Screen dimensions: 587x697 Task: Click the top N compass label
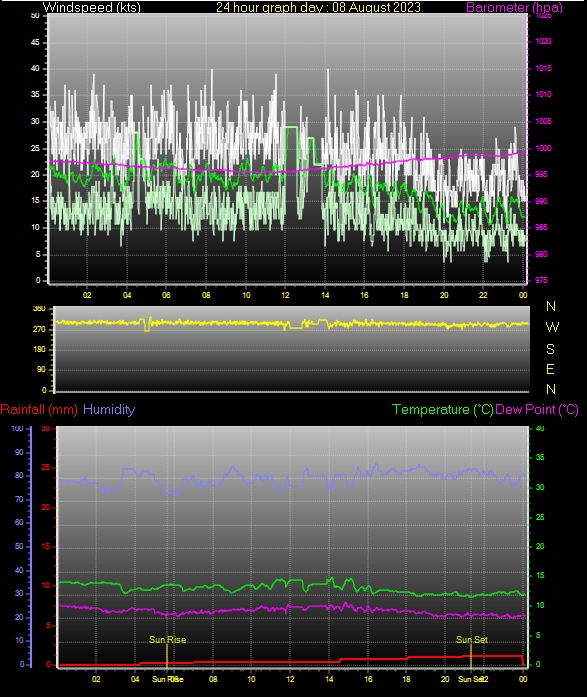(551, 306)
